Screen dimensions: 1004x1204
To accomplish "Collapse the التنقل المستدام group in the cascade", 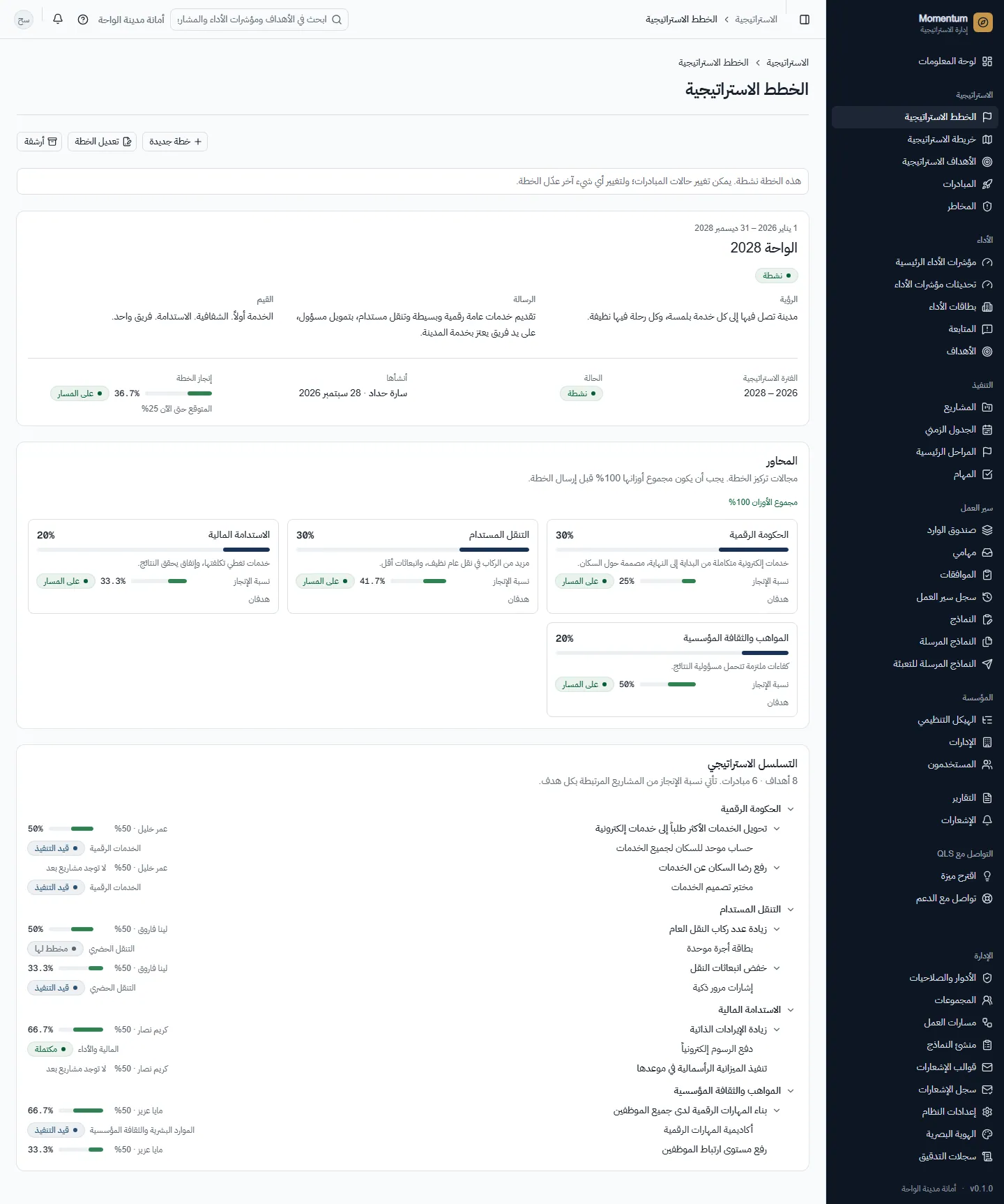I will [x=791, y=910].
